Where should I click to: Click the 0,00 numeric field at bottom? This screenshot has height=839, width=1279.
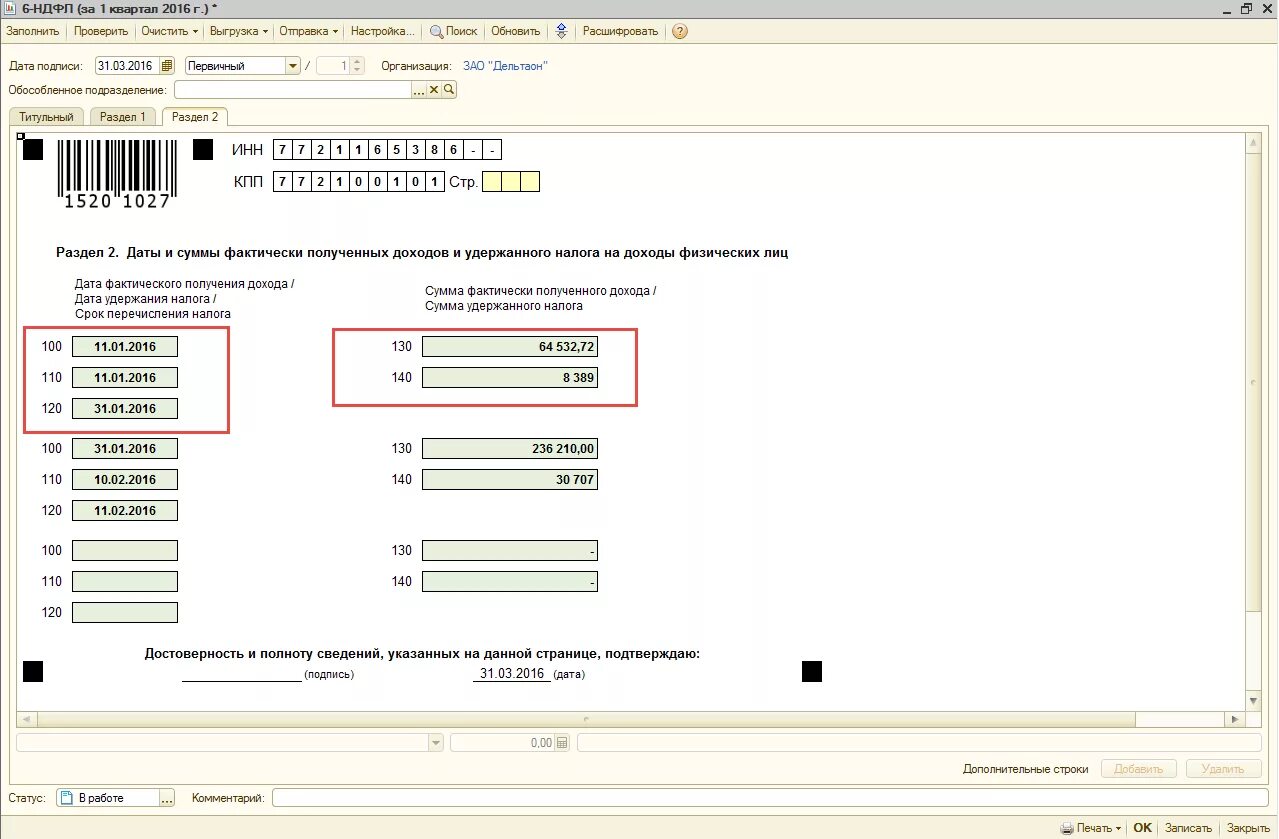503,743
